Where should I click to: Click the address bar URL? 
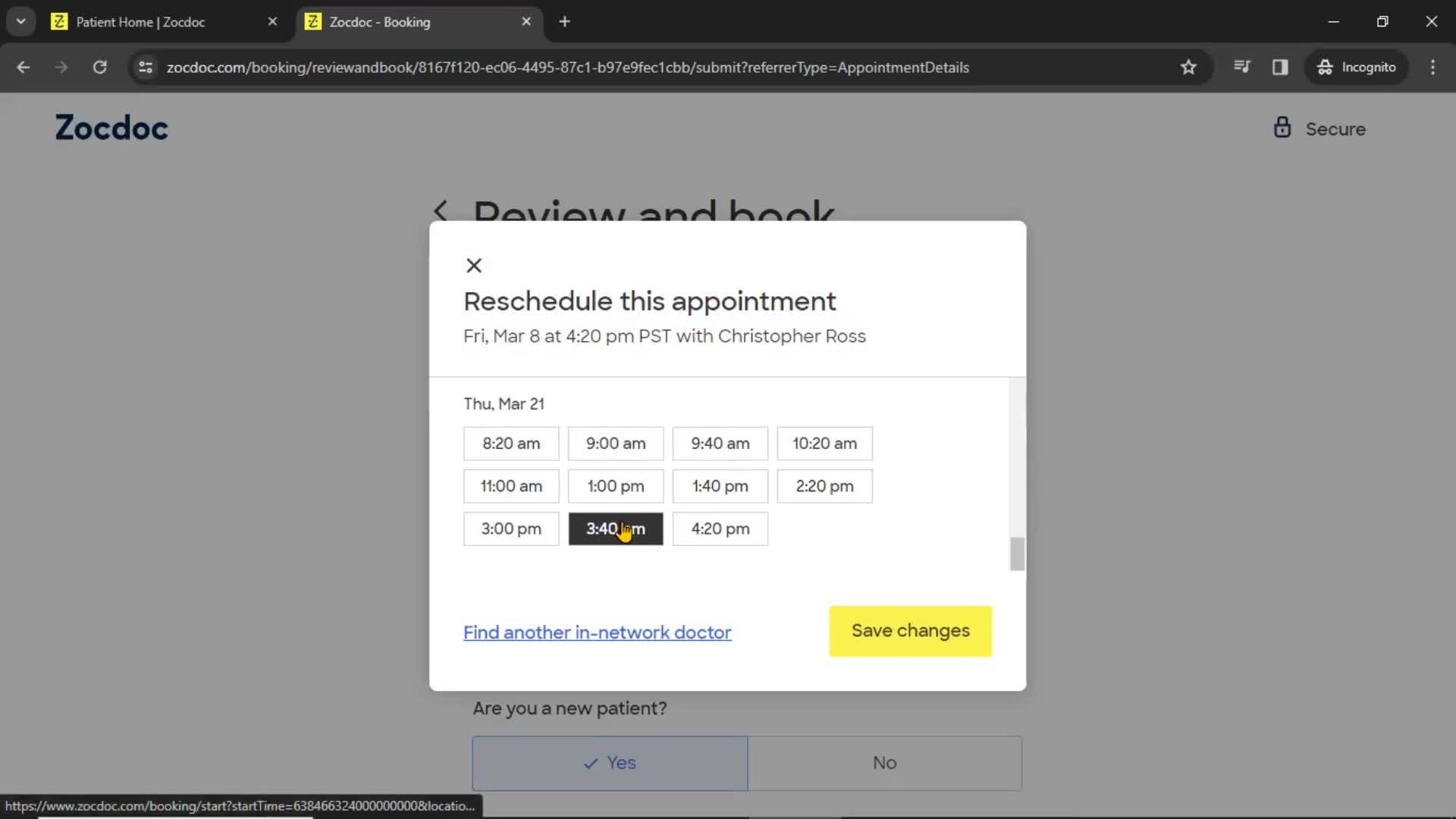(567, 67)
